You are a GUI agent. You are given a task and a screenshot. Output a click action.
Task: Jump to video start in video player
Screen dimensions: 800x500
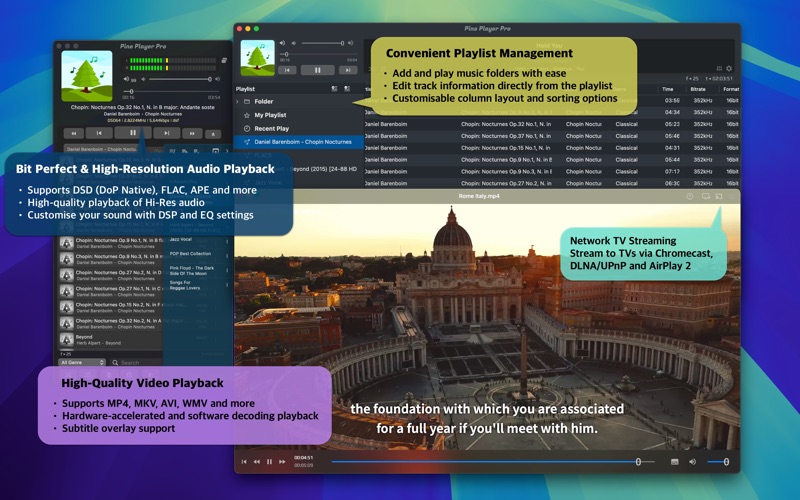244,462
